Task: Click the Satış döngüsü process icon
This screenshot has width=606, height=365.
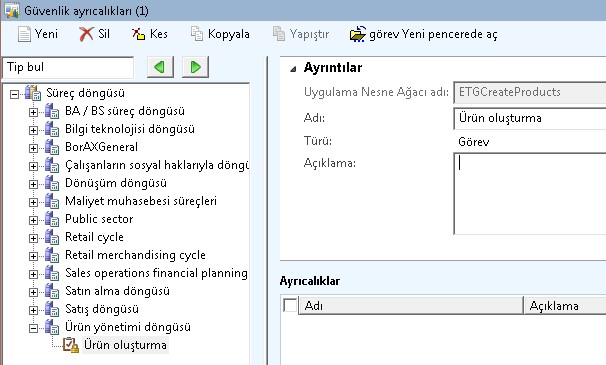Action: [x=51, y=309]
